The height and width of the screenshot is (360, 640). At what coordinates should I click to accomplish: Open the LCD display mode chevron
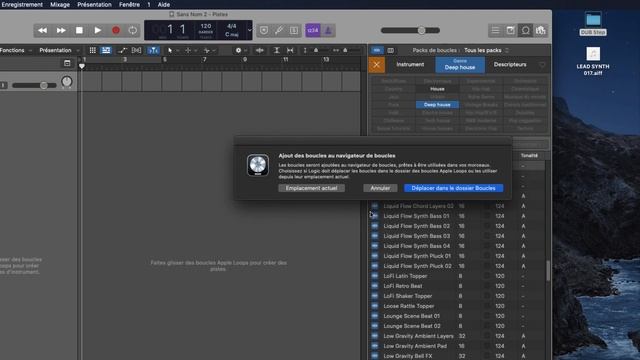point(249,30)
